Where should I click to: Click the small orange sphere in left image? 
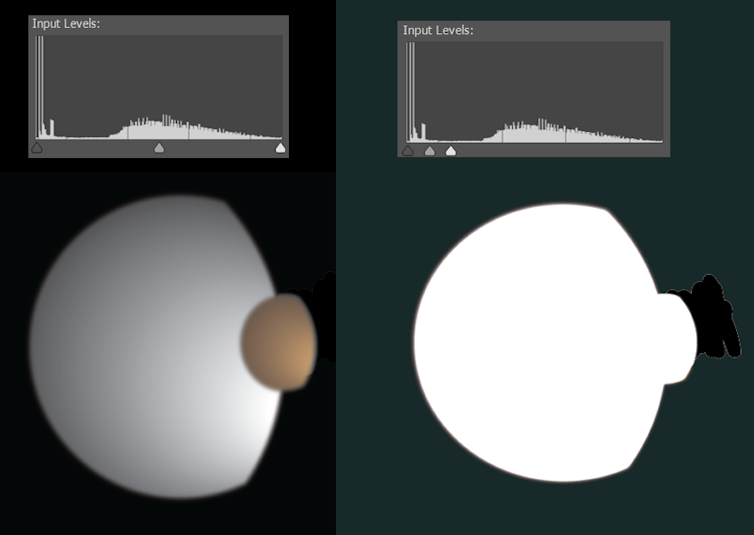point(279,342)
